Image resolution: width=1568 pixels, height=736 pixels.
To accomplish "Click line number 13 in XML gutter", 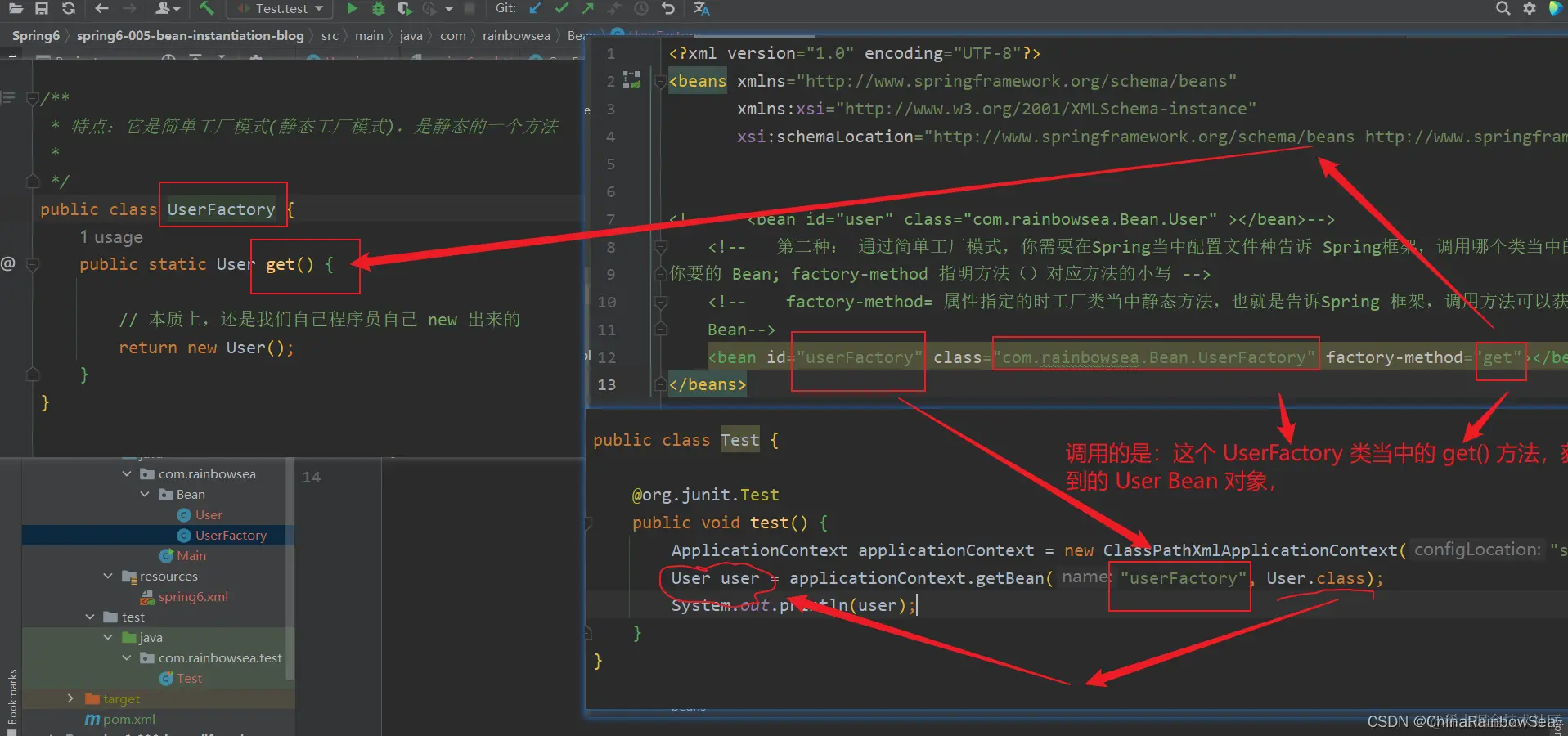I will tap(606, 384).
